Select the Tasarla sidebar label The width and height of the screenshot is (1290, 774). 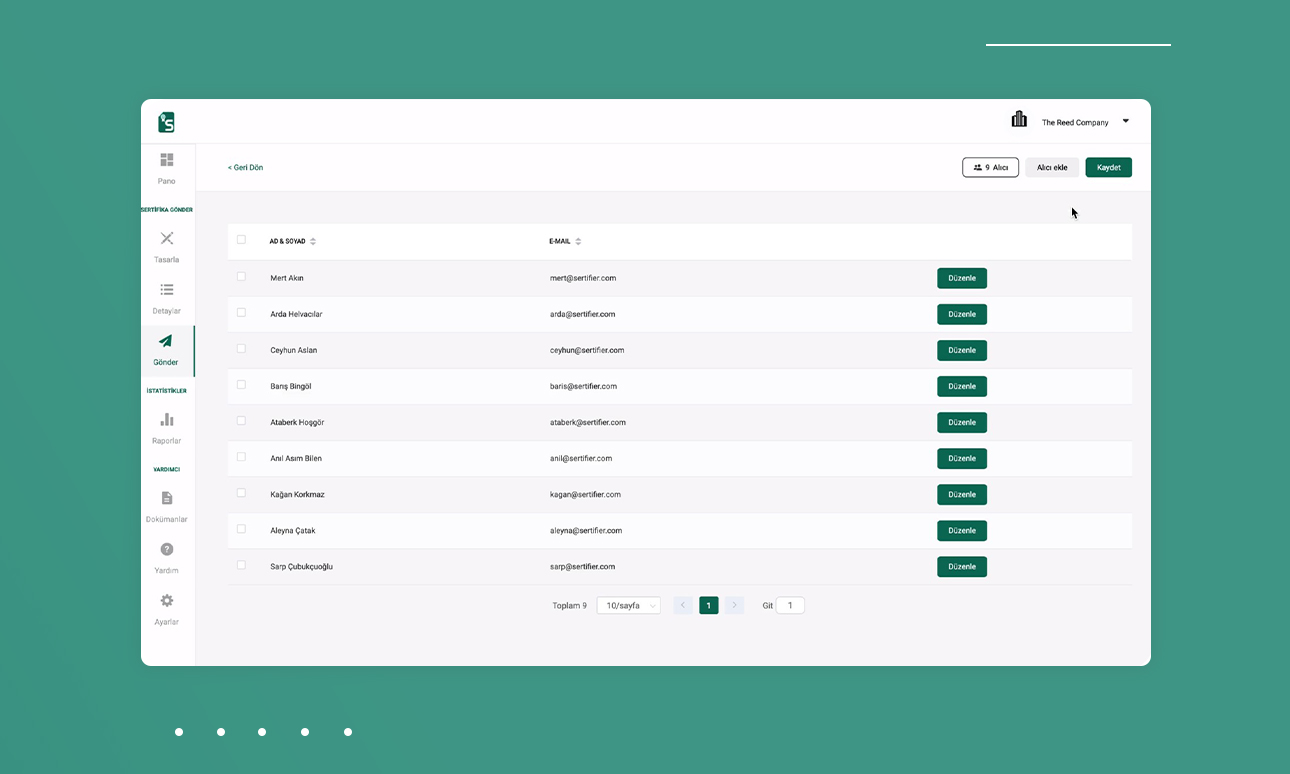pos(167,259)
